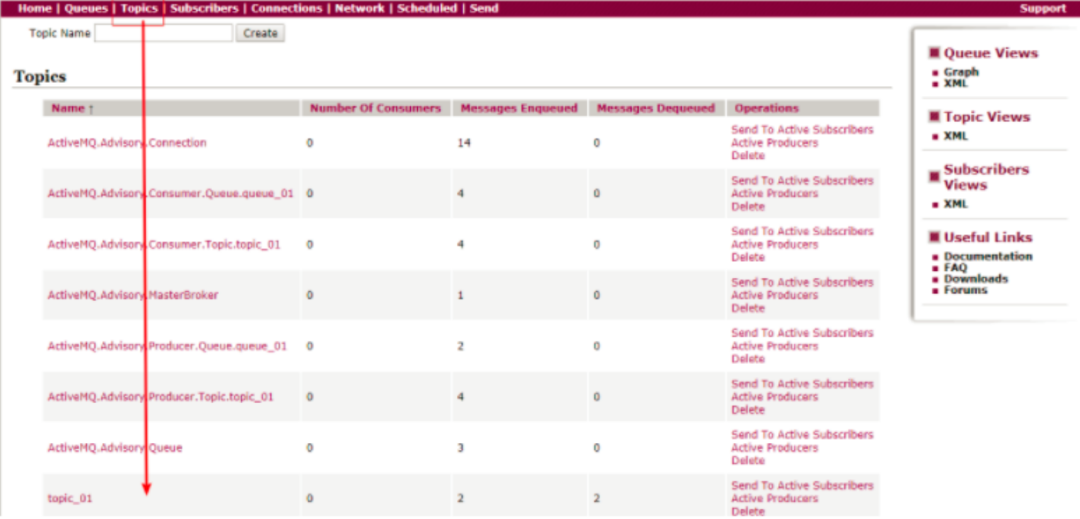
Task: Focus the Topic Name input field
Action: pos(163,33)
